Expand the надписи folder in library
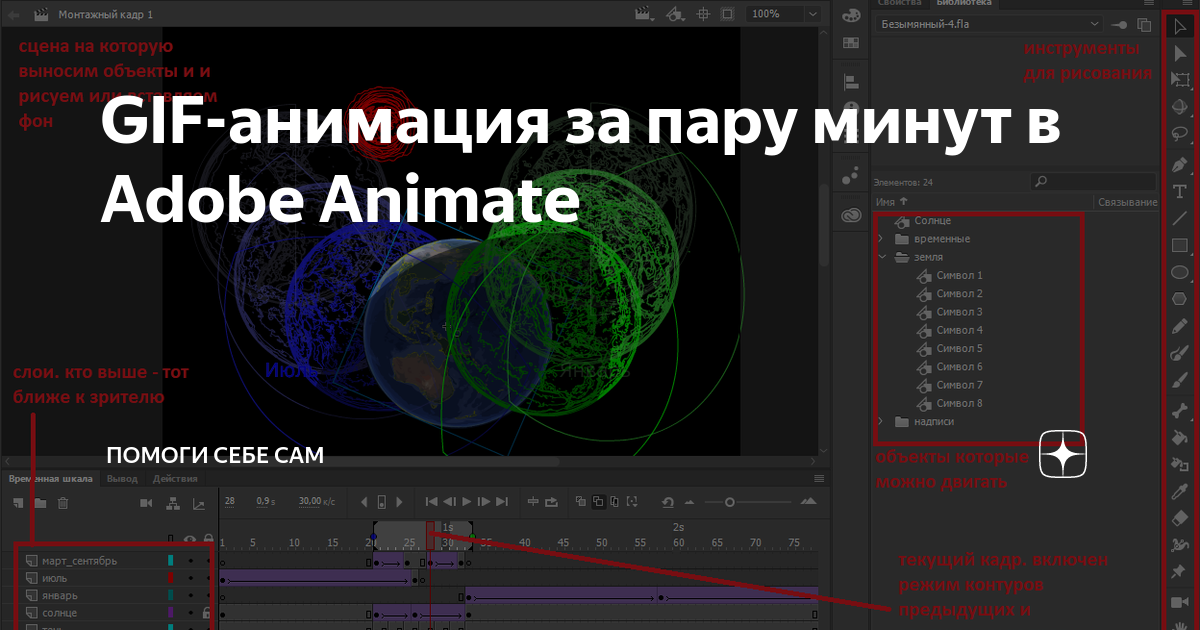1200x630 pixels. 880,421
